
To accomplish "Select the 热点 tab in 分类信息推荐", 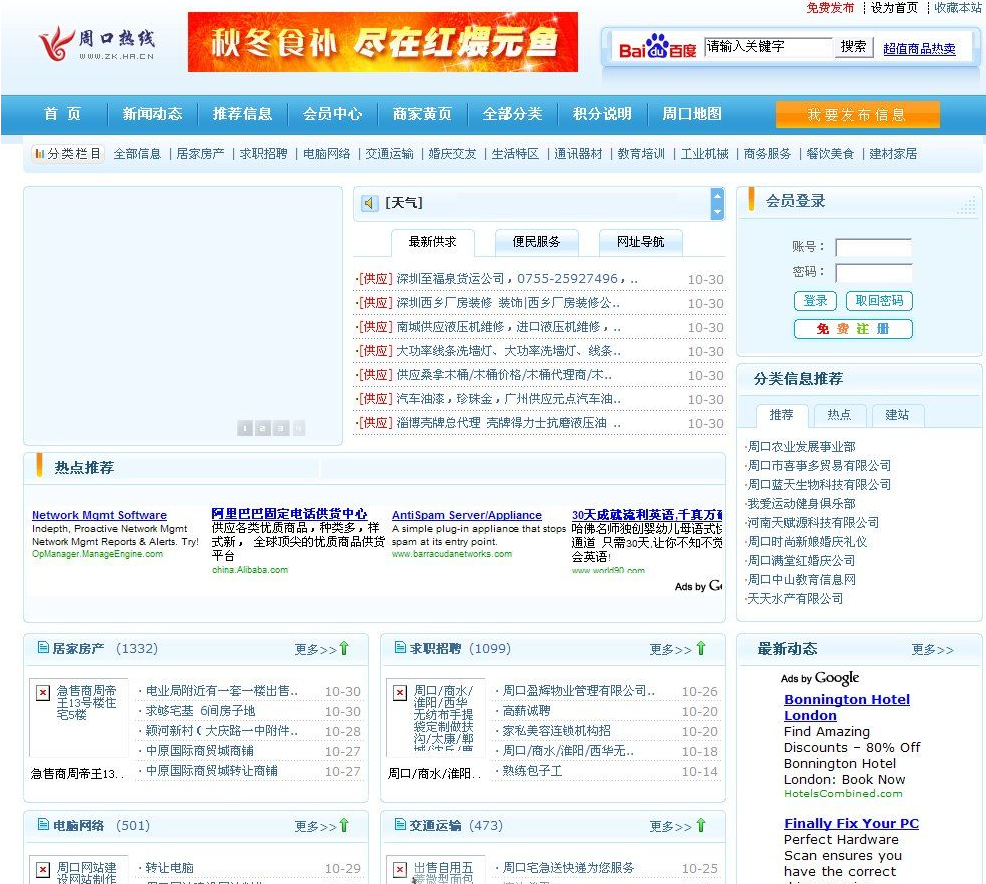I will click(839, 415).
